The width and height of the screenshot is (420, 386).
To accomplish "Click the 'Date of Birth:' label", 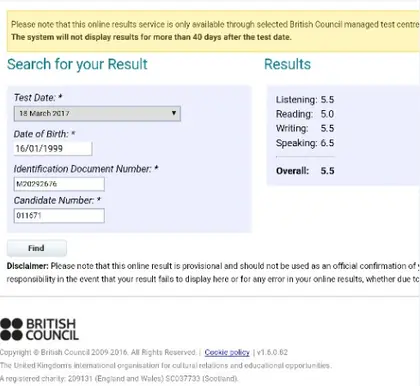I will (44, 134).
